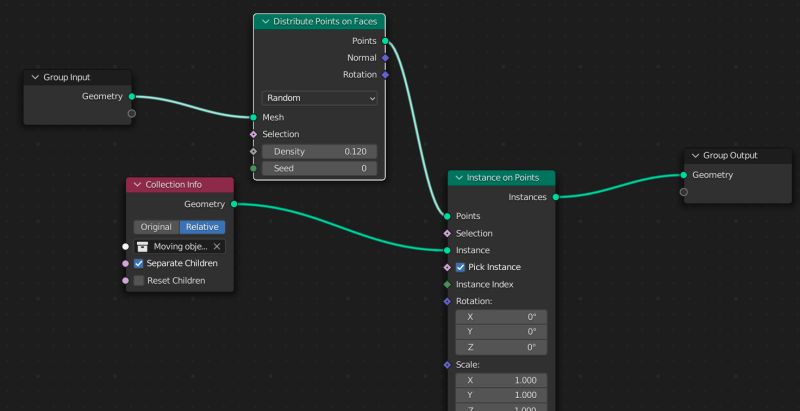Screen dimensions: 800x411
Task: Click the Scale input socket
Action: [x=447, y=365]
